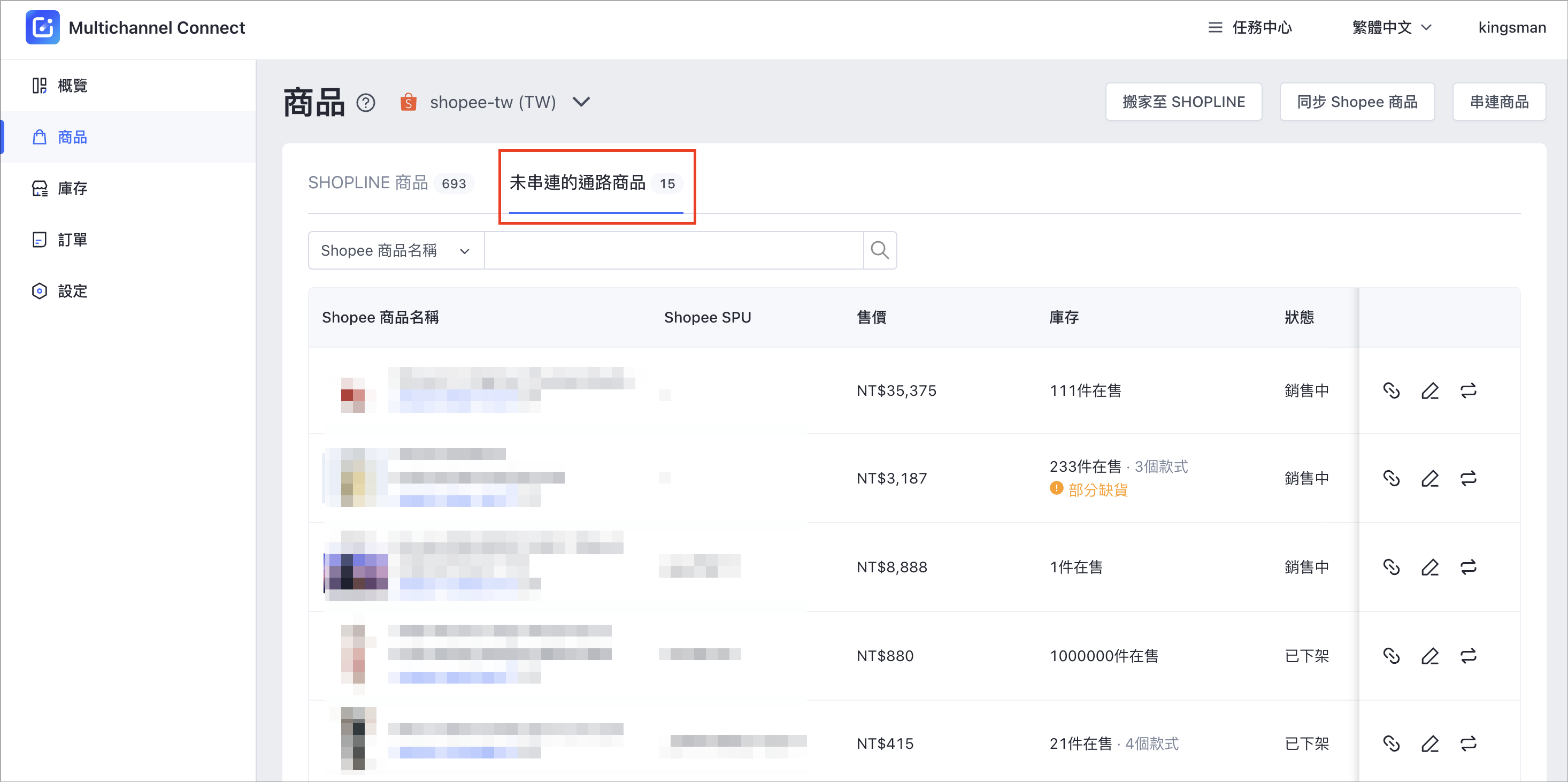
Task: Click the 狀態 column header
Action: (x=1299, y=317)
